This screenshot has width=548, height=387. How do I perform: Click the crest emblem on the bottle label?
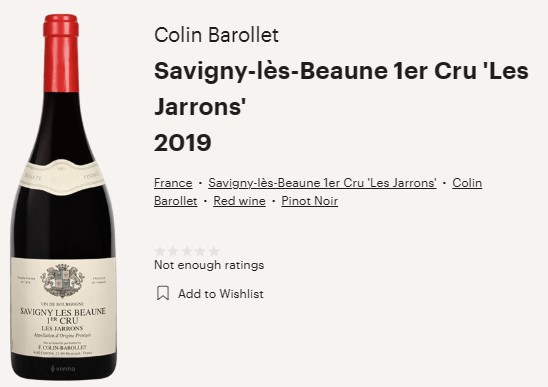(x=62, y=281)
